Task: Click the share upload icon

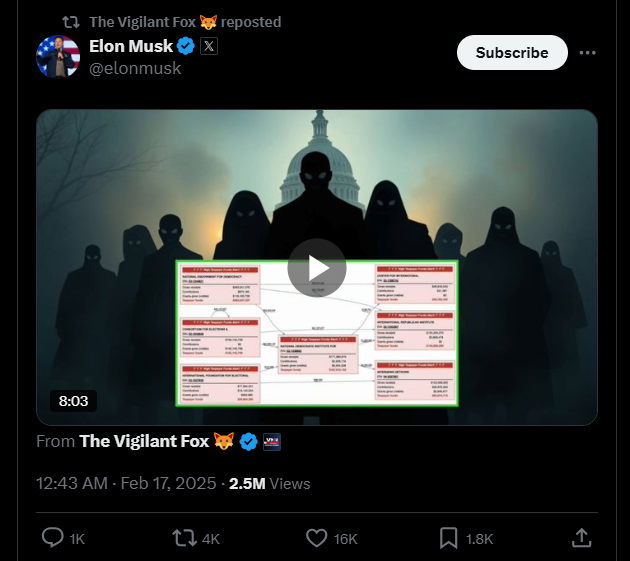Action: pyautogui.click(x=581, y=538)
